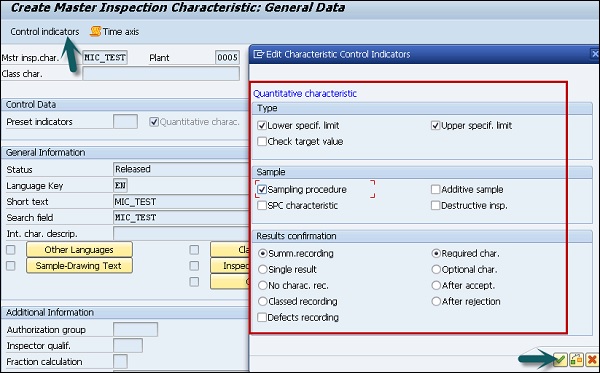Click the Language Key field EN
The height and width of the screenshot is (373, 600).
[120, 186]
